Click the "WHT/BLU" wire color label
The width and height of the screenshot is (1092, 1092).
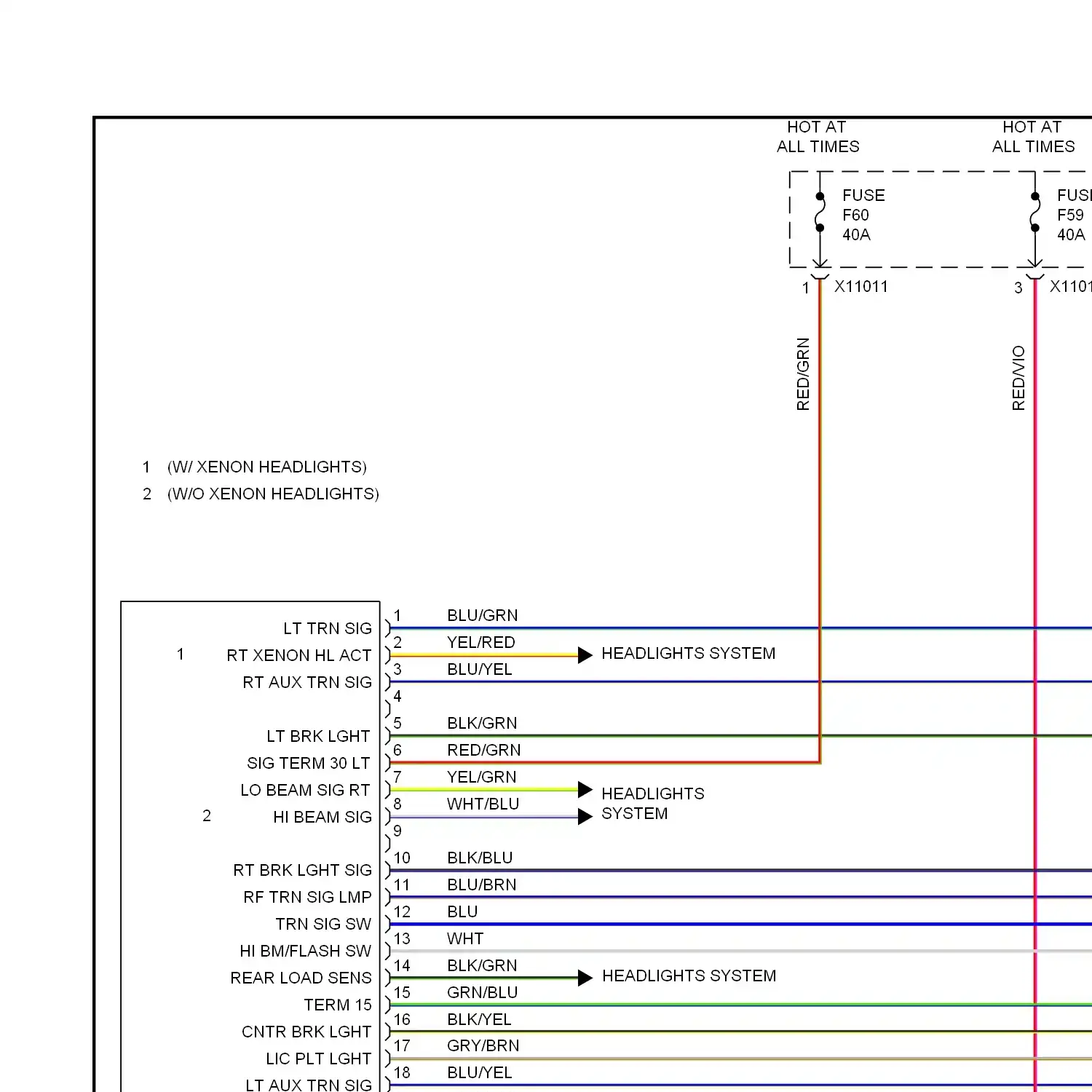tap(483, 804)
